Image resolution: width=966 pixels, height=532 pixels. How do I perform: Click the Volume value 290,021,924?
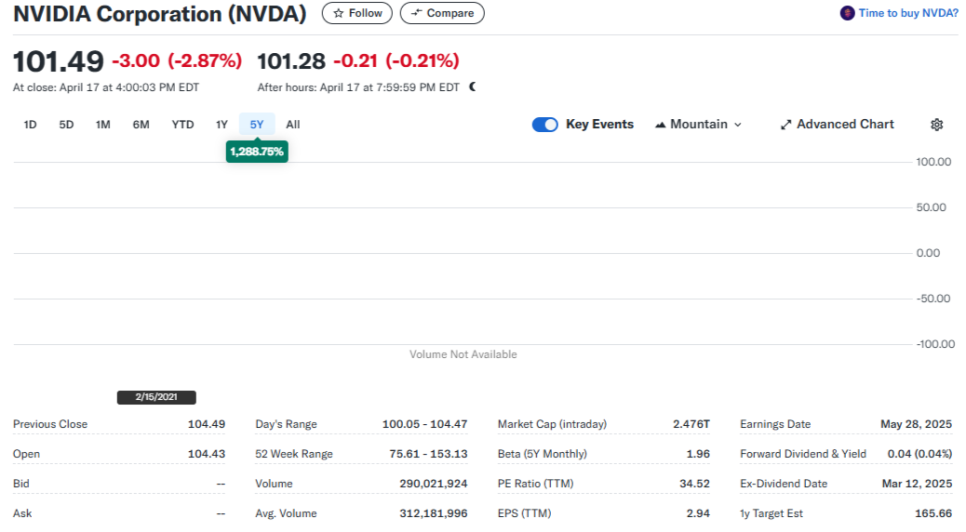[433, 483]
